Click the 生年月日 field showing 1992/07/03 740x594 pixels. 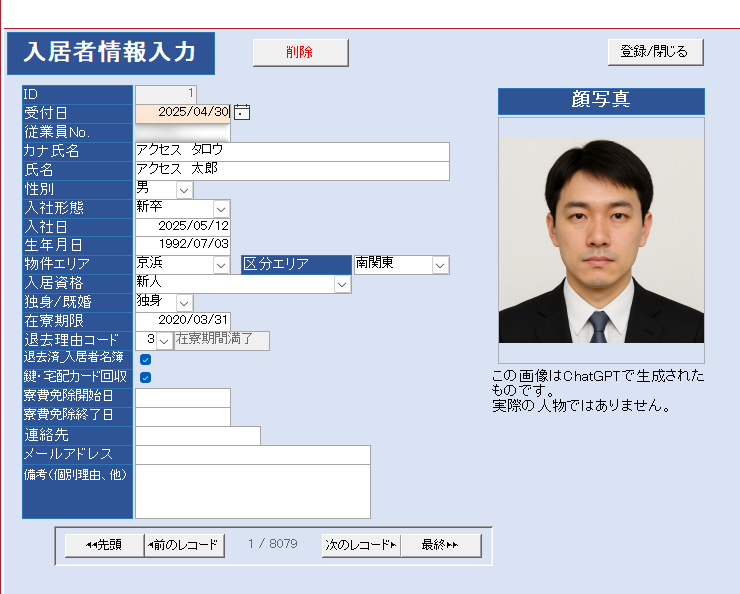(183, 245)
